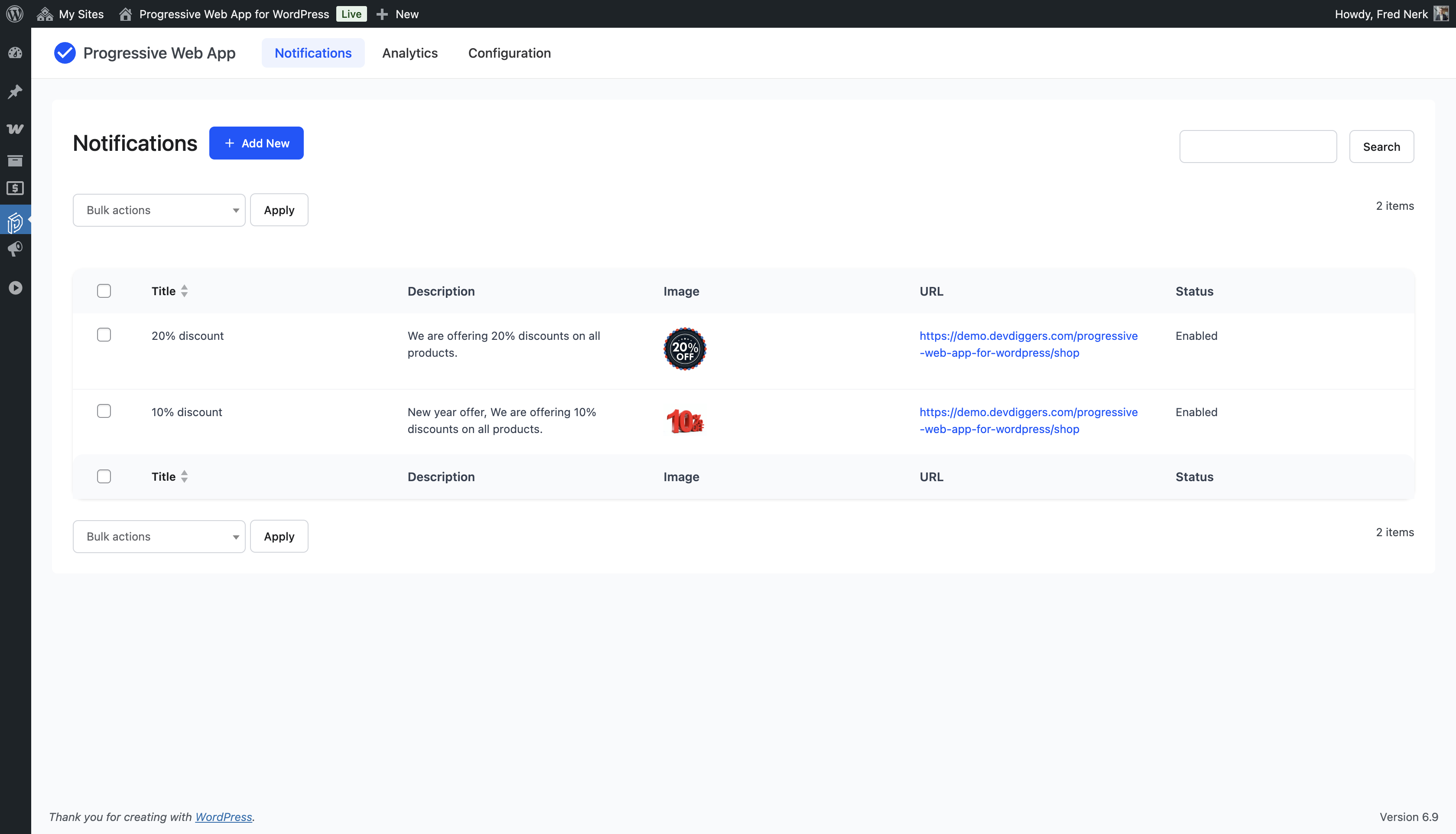Click the collapse menu play icon
The height and width of the screenshot is (834, 1456).
(16, 287)
